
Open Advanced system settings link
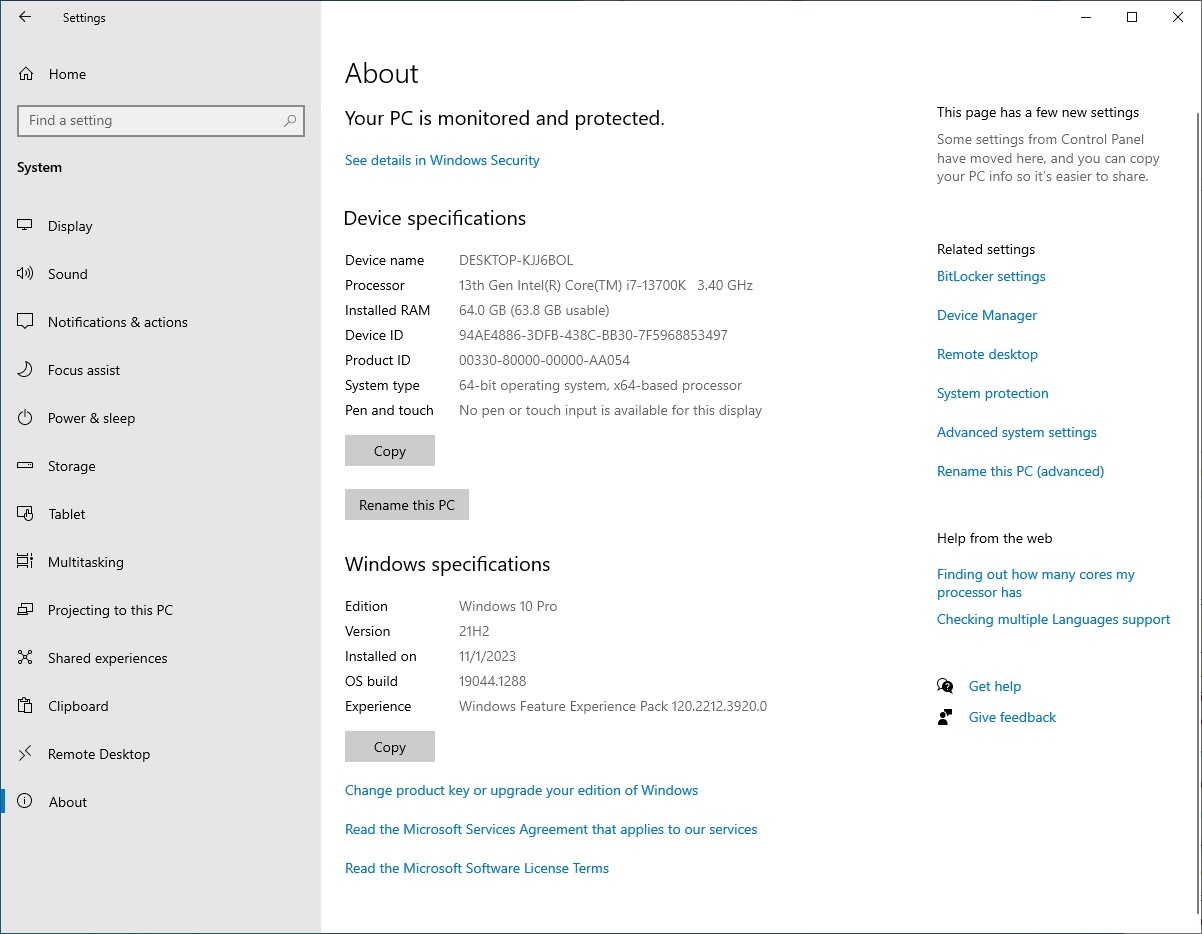pyautogui.click(x=1017, y=432)
